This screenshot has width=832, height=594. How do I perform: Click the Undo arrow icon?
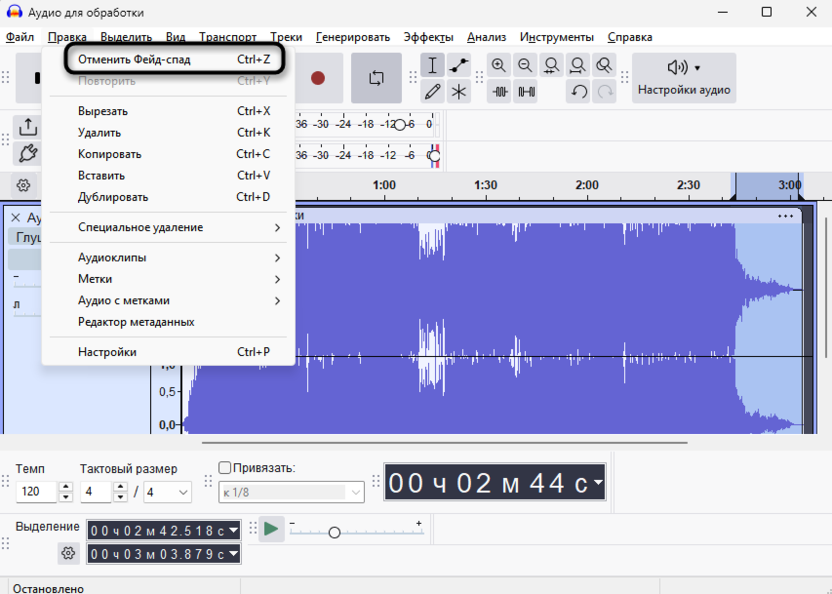[578, 90]
